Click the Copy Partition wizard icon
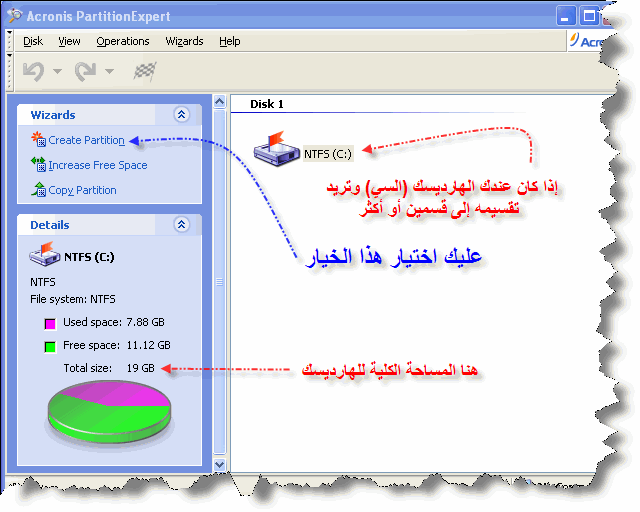640x512 pixels. click(x=38, y=189)
